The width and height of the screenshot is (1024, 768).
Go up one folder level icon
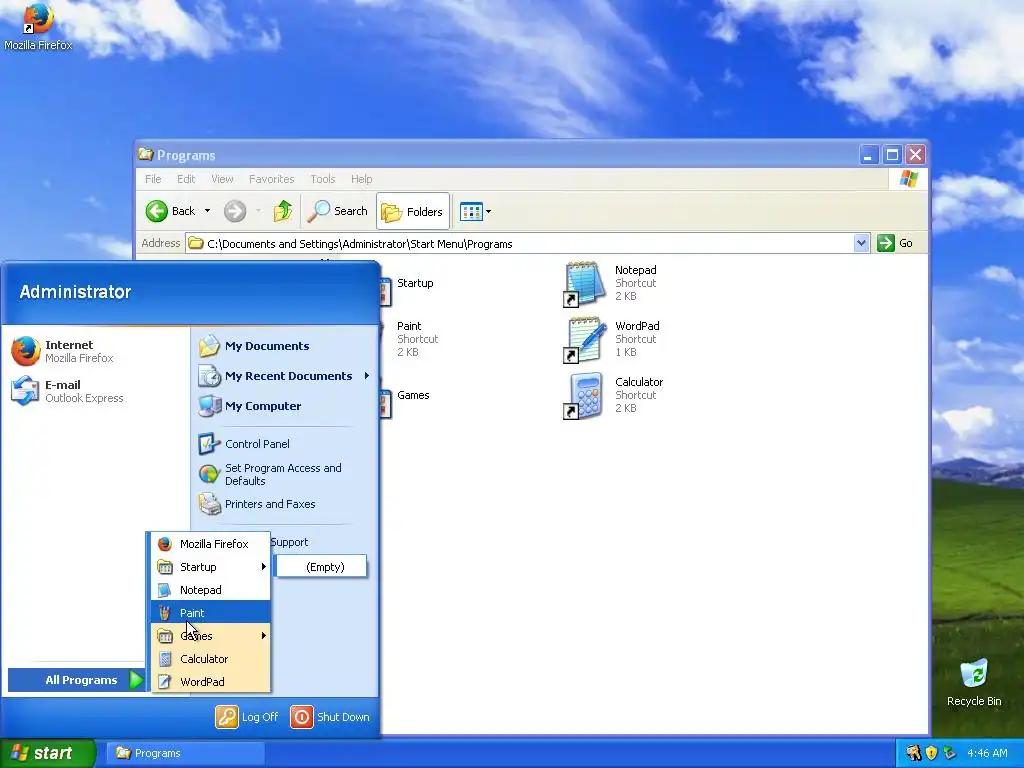pyautogui.click(x=282, y=211)
